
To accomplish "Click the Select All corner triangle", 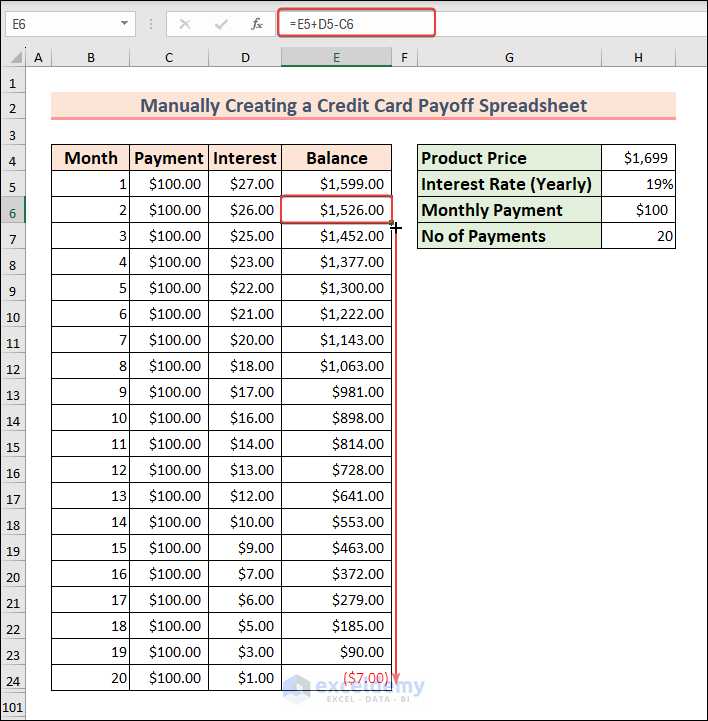I will pyautogui.click(x=16, y=57).
